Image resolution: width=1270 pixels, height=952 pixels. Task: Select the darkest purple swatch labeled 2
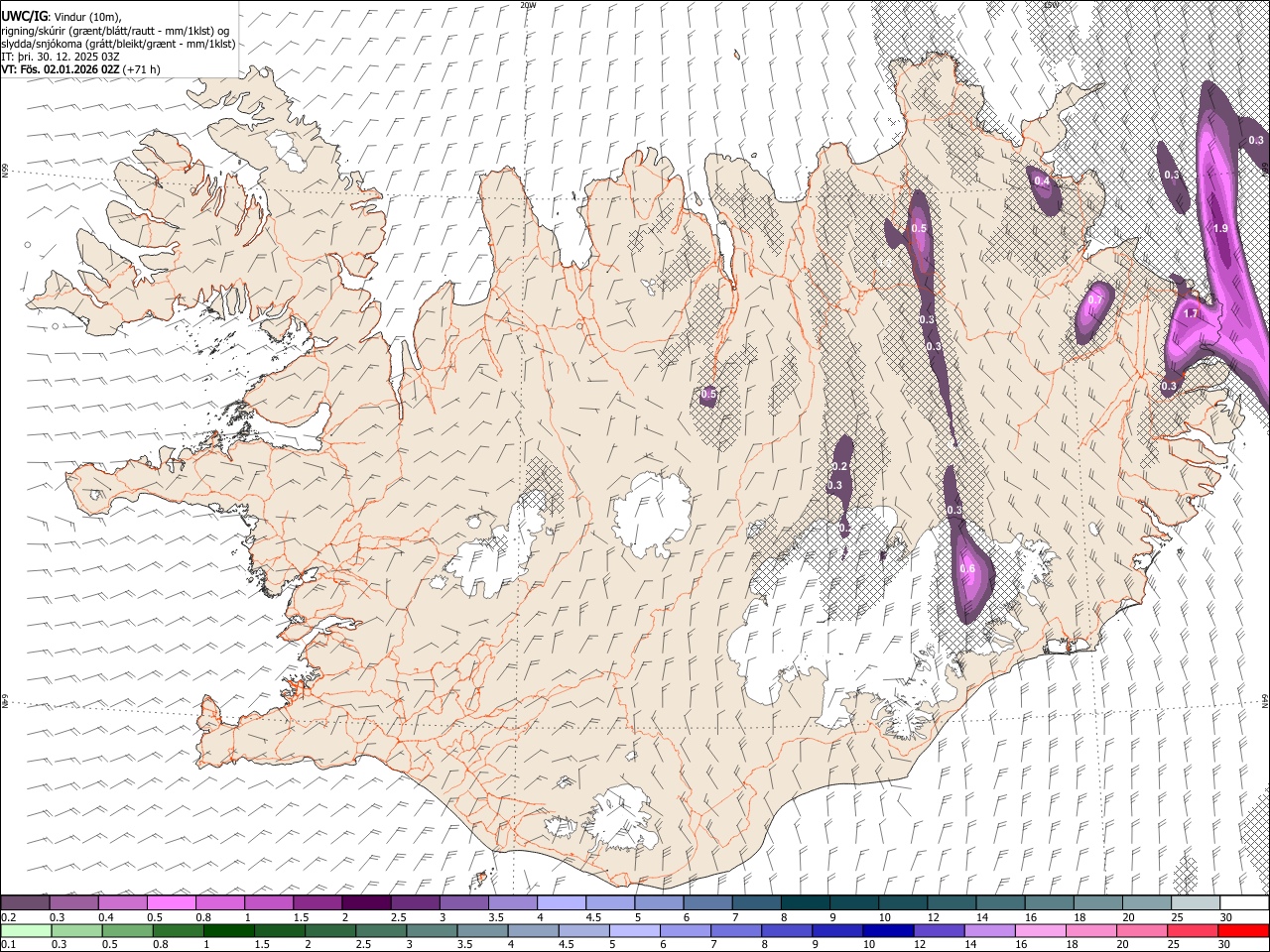tap(366, 903)
